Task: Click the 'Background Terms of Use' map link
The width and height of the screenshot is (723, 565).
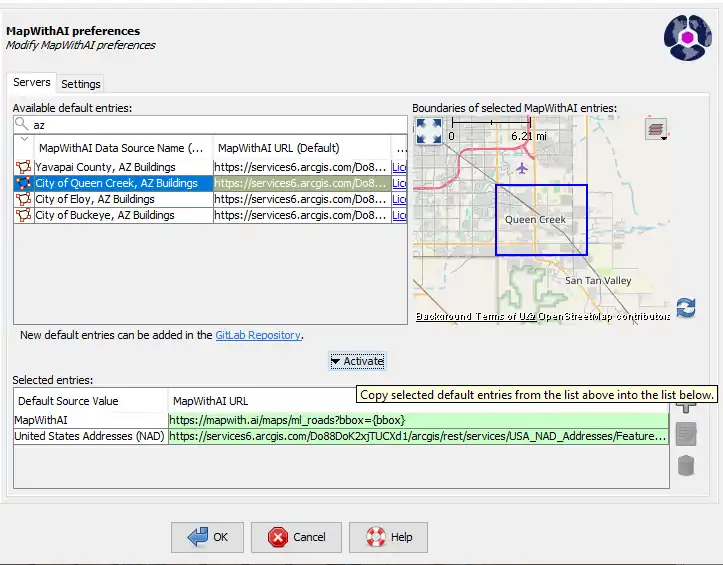Action: coord(476,316)
